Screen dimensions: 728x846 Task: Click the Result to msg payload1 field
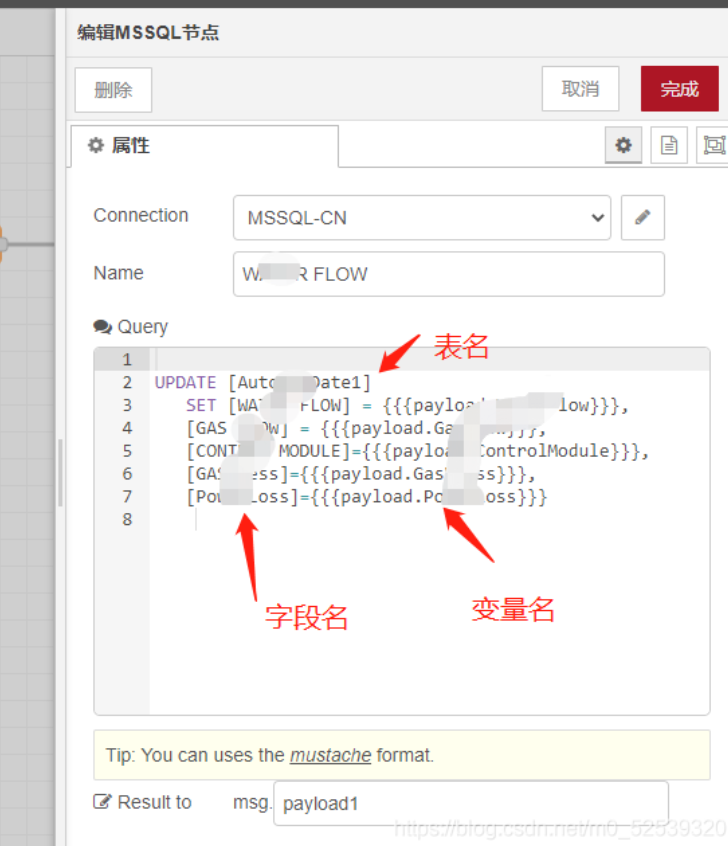tap(471, 803)
